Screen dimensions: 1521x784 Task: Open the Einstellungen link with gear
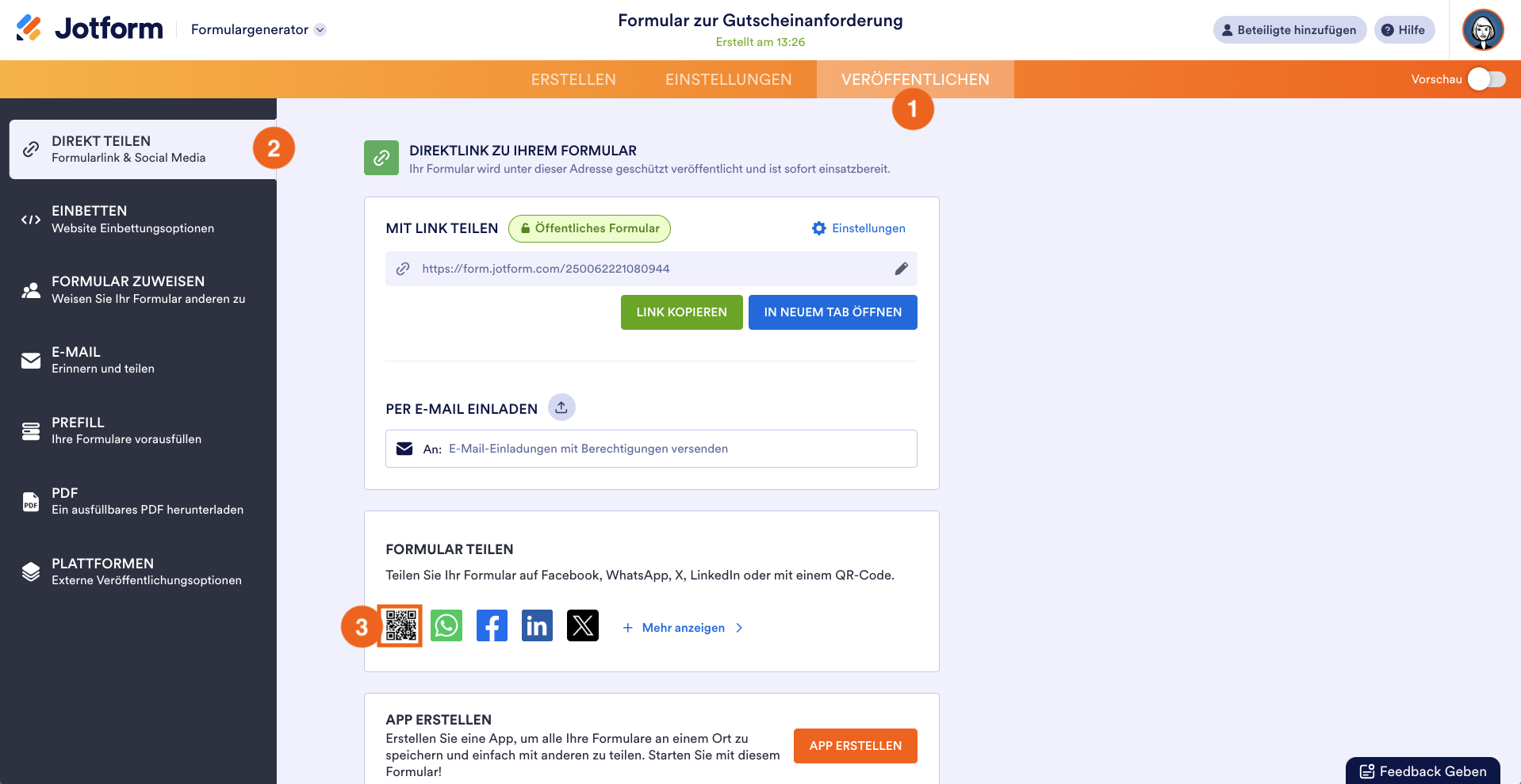point(859,228)
